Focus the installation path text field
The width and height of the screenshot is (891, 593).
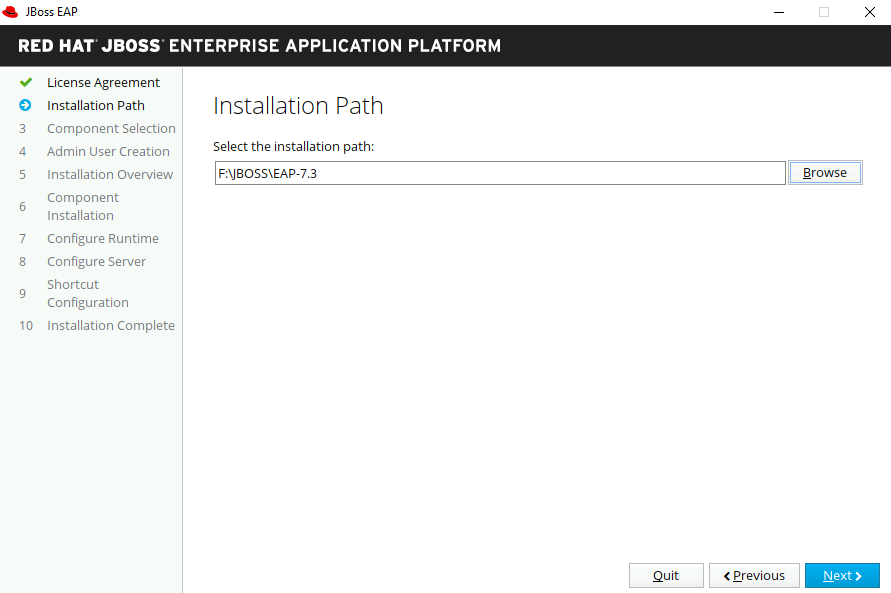500,173
